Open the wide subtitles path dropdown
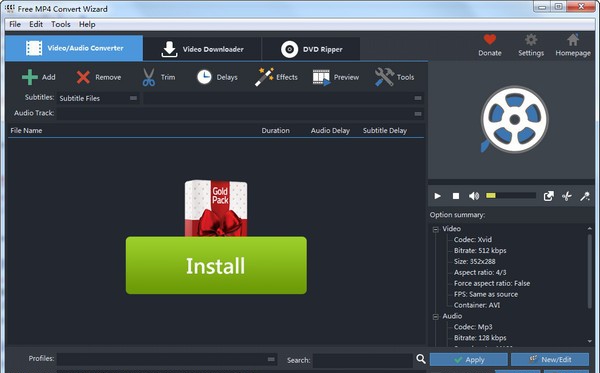Viewport: 600px width, 373px height. coord(283,98)
